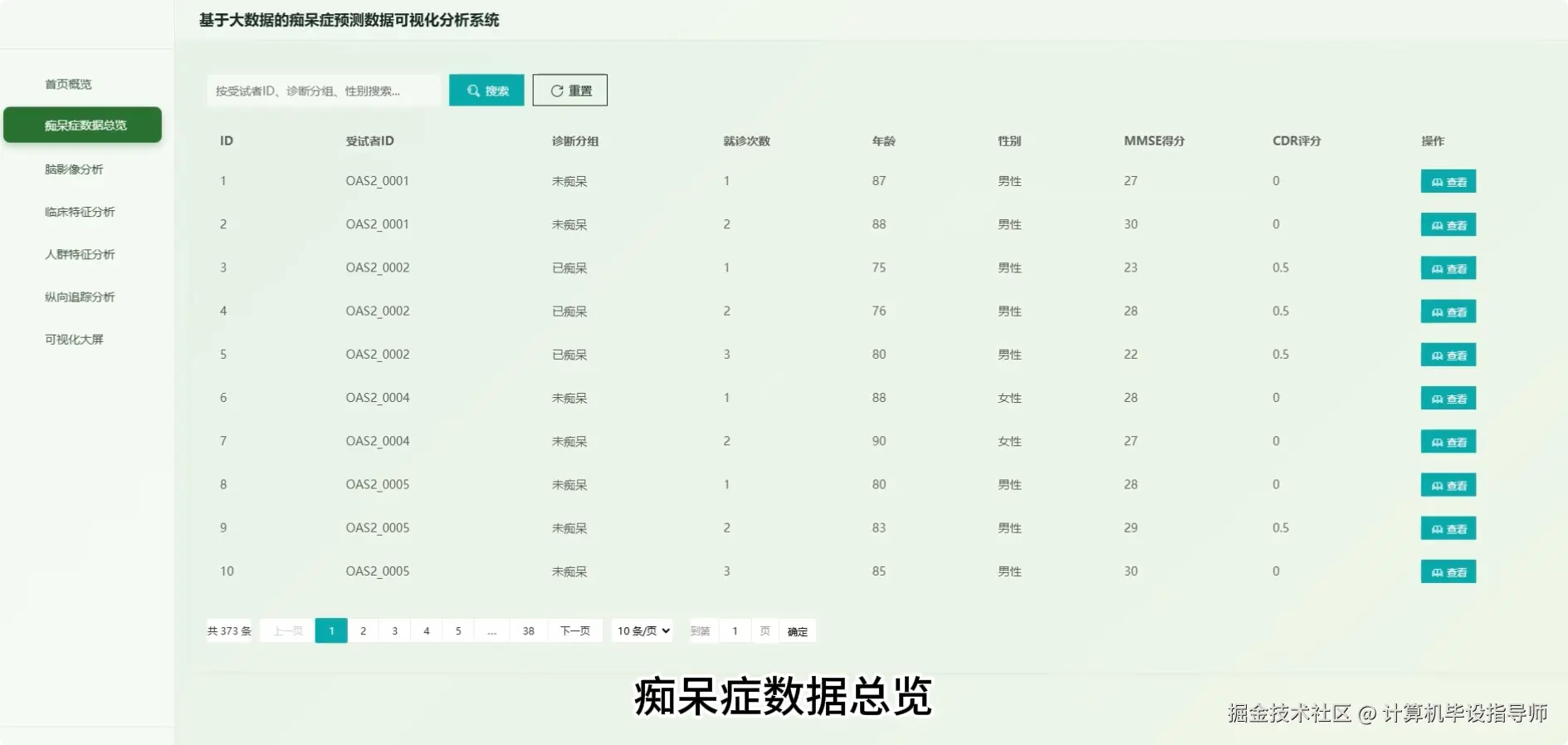Viewport: 1568px width, 745px height.
Task: Click the 年龄 column header
Action: 883,141
